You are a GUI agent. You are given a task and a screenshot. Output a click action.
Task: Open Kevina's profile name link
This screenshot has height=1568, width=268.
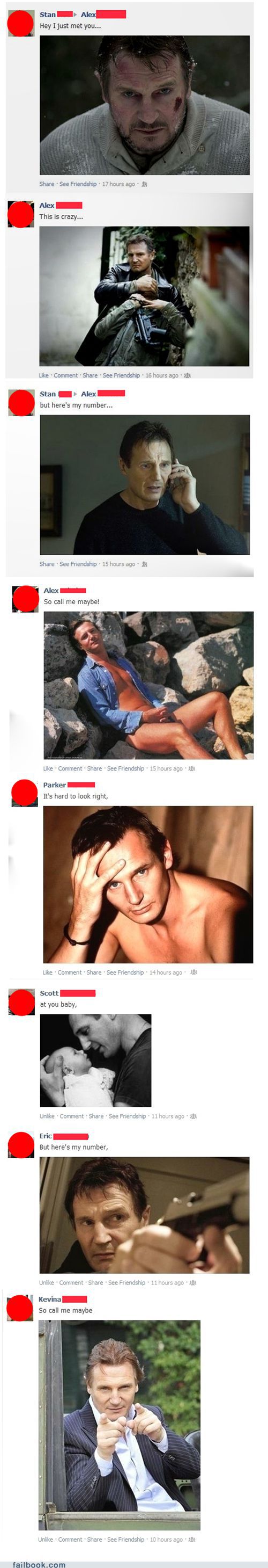click(50, 1299)
